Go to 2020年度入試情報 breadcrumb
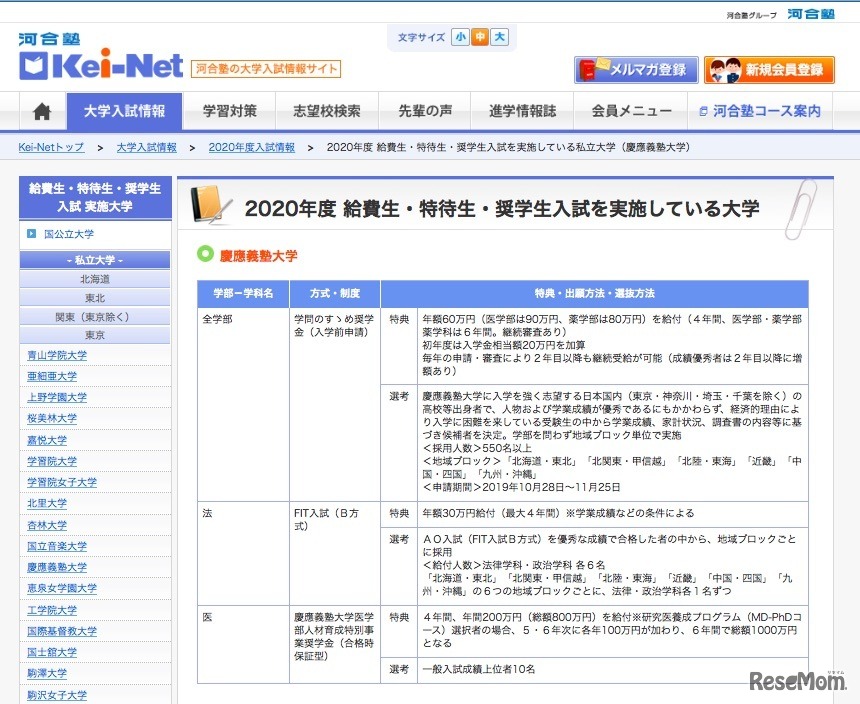 (251, 147)
